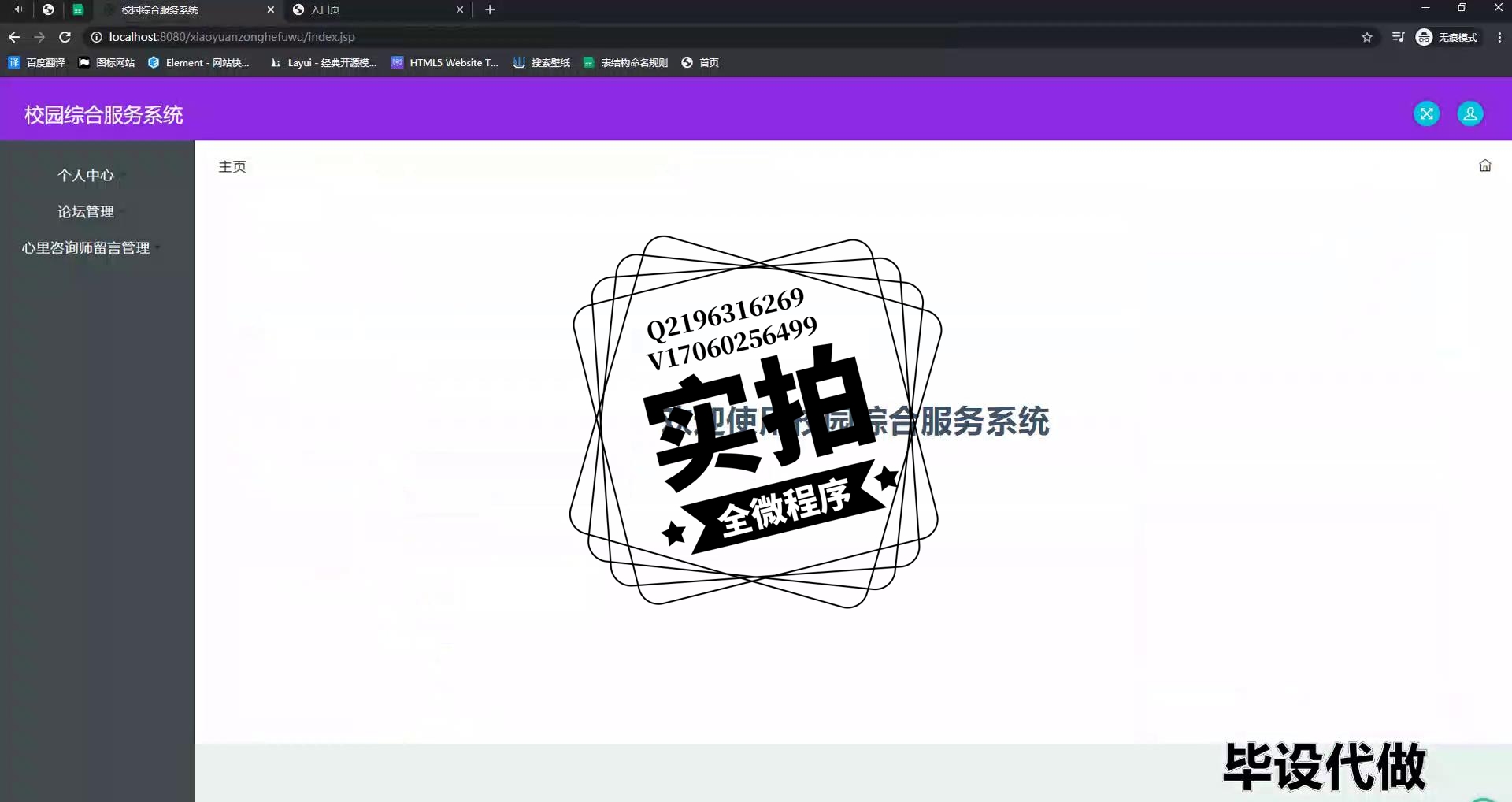Open the user profile icon in header

tap(1470, 114)
